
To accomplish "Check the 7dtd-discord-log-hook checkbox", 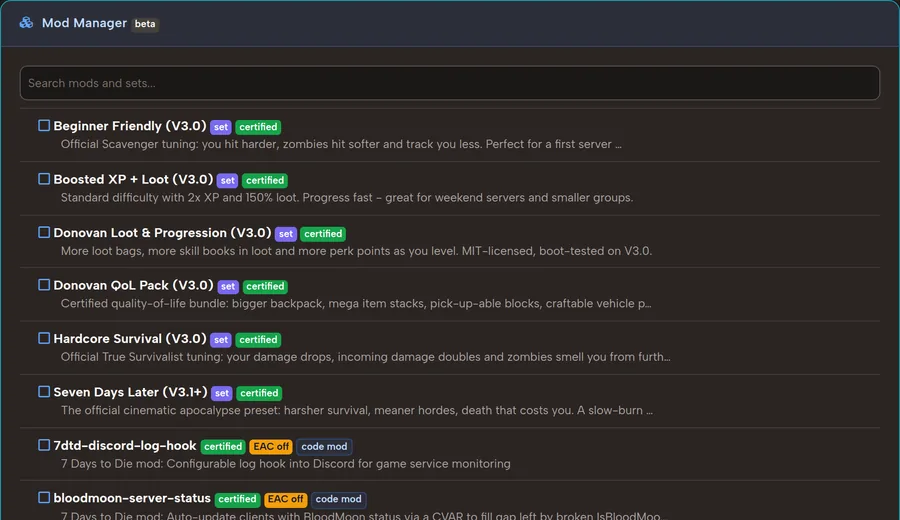I will 44,445.
